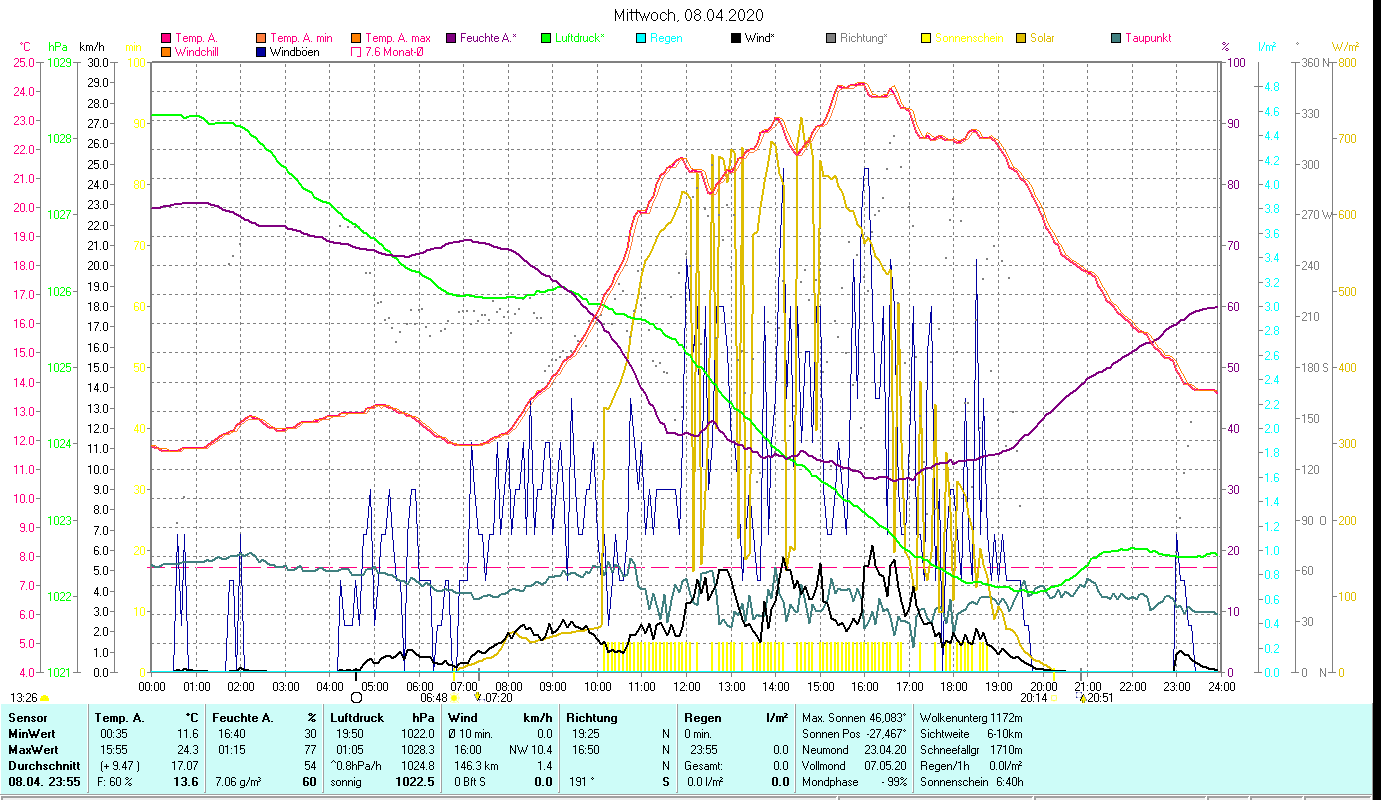Click the black Wind* legend swatch
The width and height of the screenshot is (1381, 800).
point(735,39)
